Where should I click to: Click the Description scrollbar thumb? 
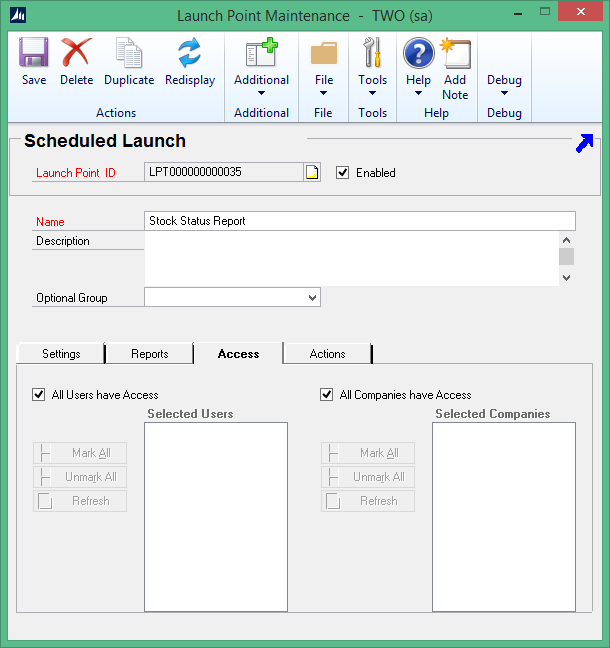567,256
